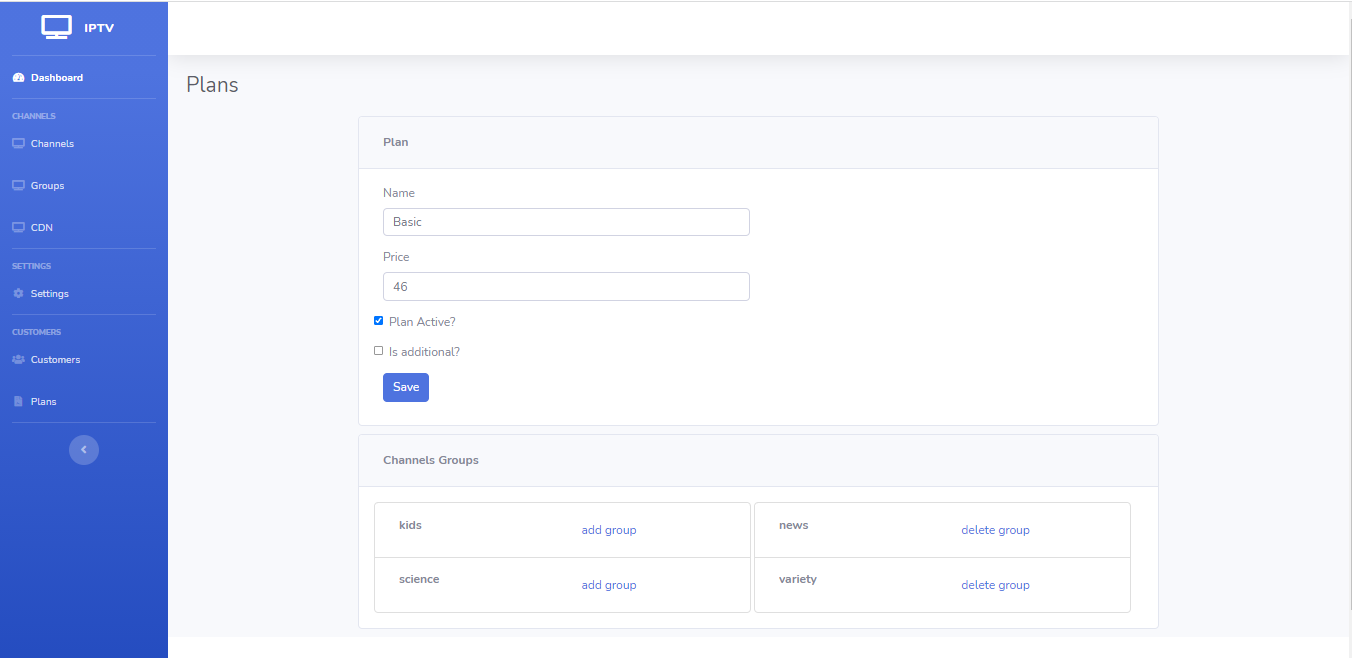The width and height of the screenshot is (1352, 658).
Task: Click the Settings gear icon
Action: (x=18, y=294)
